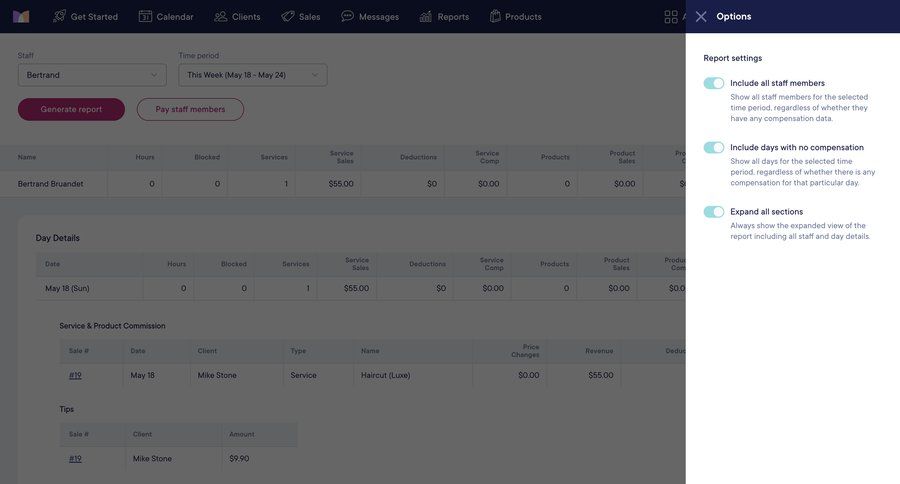Click the Options panel title
The image size is (900, 484).
(734, 17)
